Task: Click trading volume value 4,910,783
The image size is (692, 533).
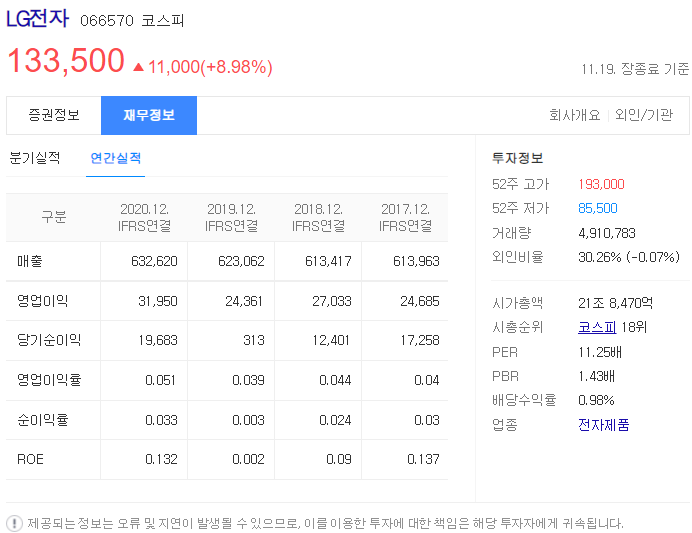Action: point(607,233)
